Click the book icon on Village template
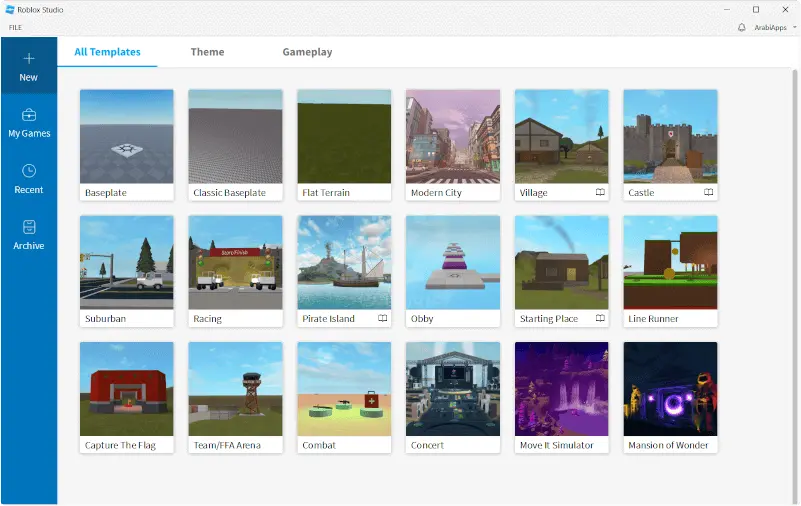This screenshot has height=506, width=801. (x=600, y=192)
